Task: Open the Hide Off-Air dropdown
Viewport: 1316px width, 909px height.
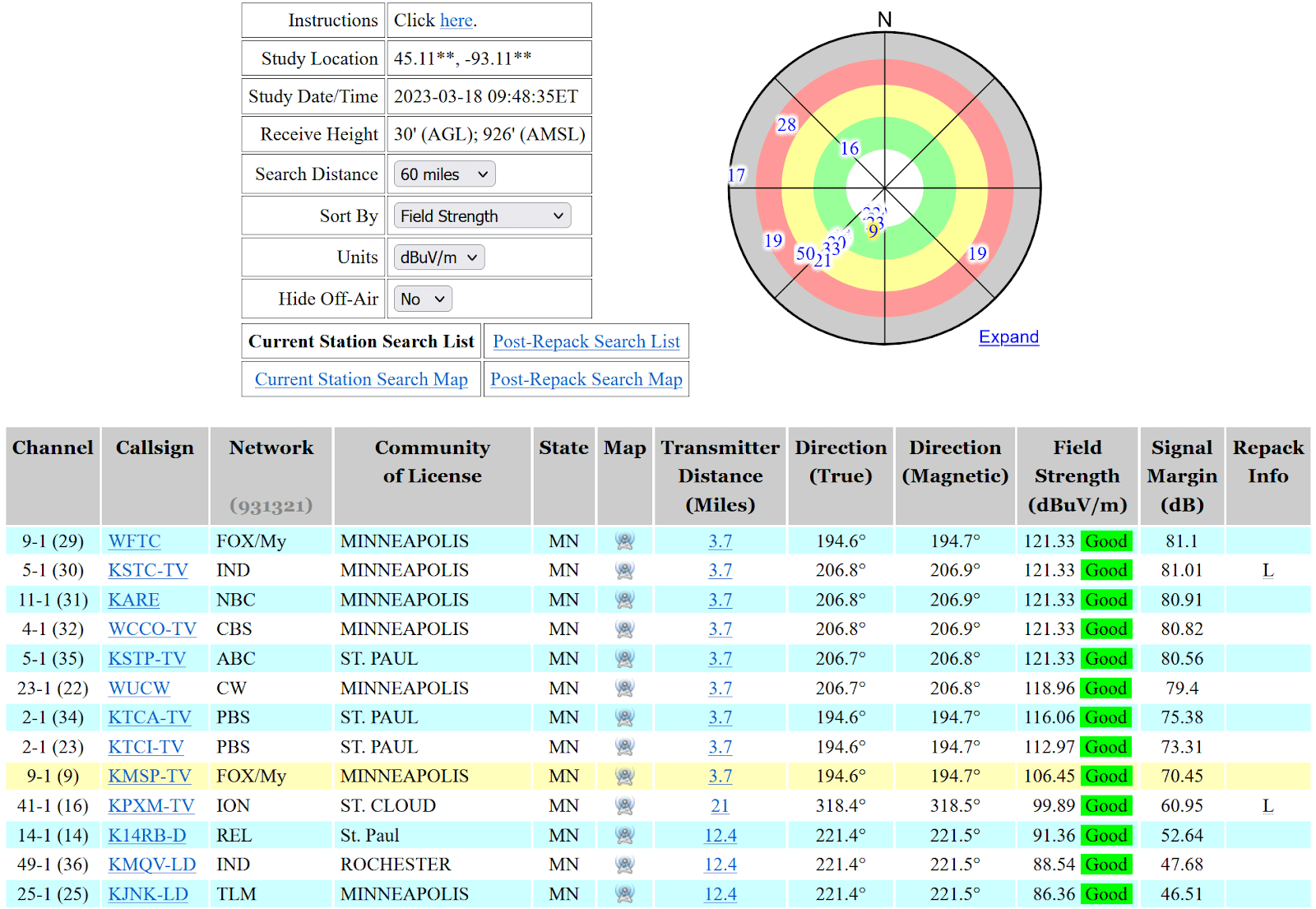Action: click(423, 299)
